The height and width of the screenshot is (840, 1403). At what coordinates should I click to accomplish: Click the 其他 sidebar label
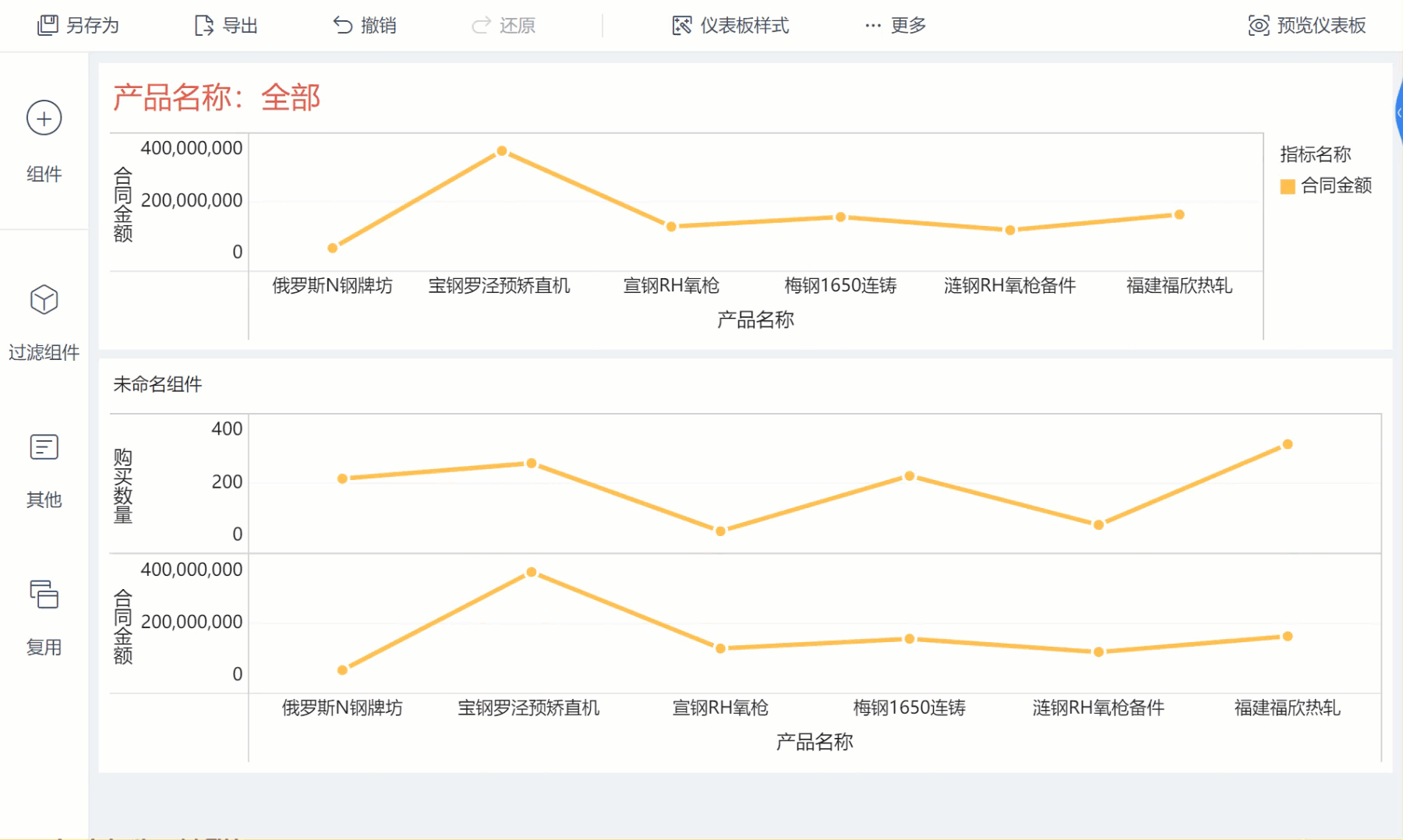(44, 499)
